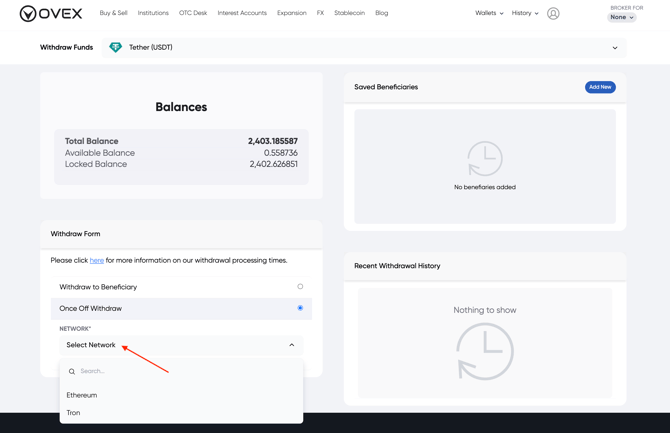Open the Broker For None dropdown
Viewport: 670px width, 433px height.
tap(622, 17)
